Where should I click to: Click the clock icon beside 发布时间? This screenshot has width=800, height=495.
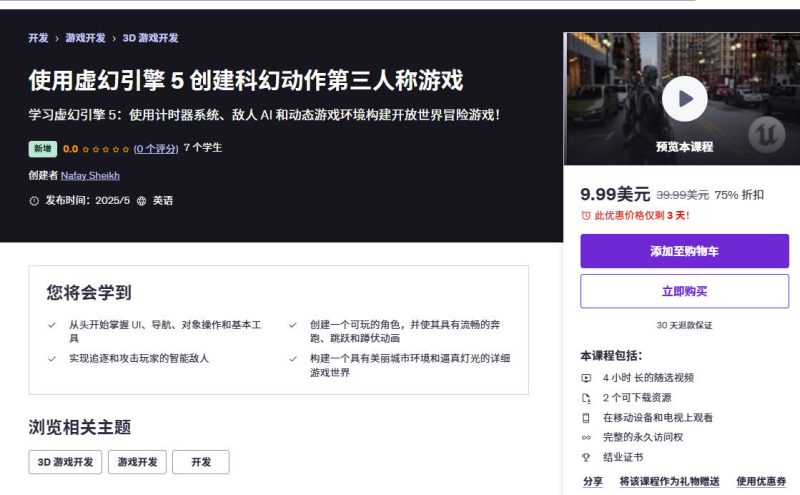34,201
